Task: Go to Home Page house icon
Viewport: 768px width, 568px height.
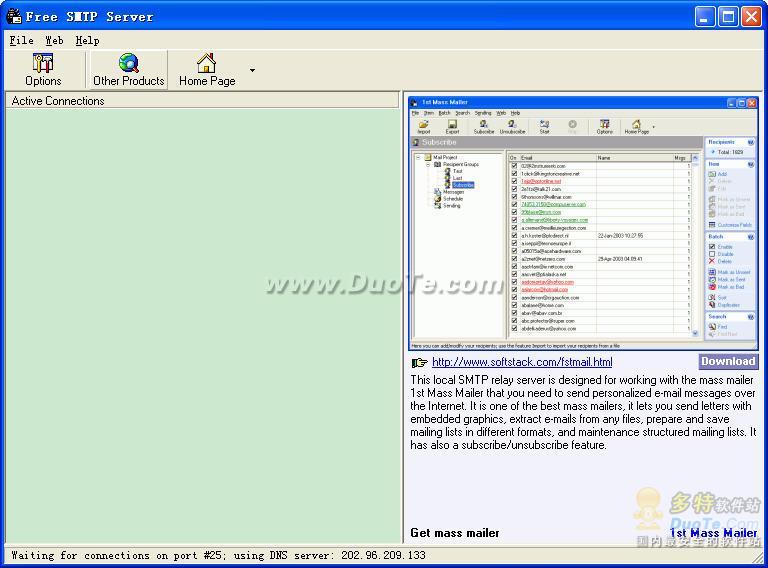Action: pos(206,63)
